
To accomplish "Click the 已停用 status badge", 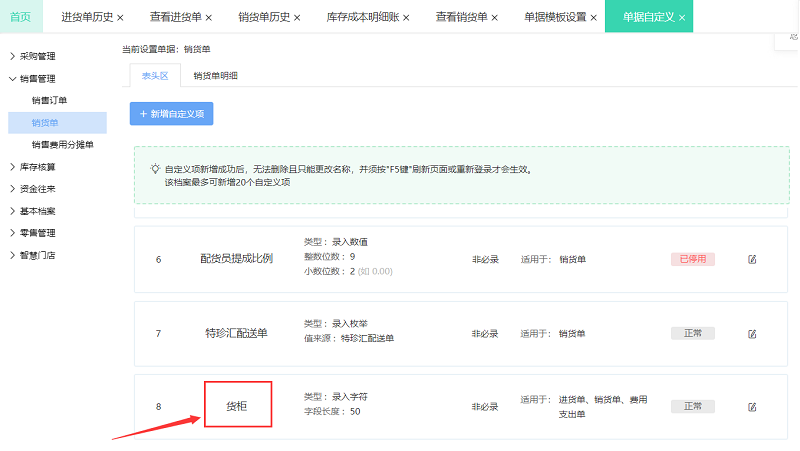I will tap(693, 260).
